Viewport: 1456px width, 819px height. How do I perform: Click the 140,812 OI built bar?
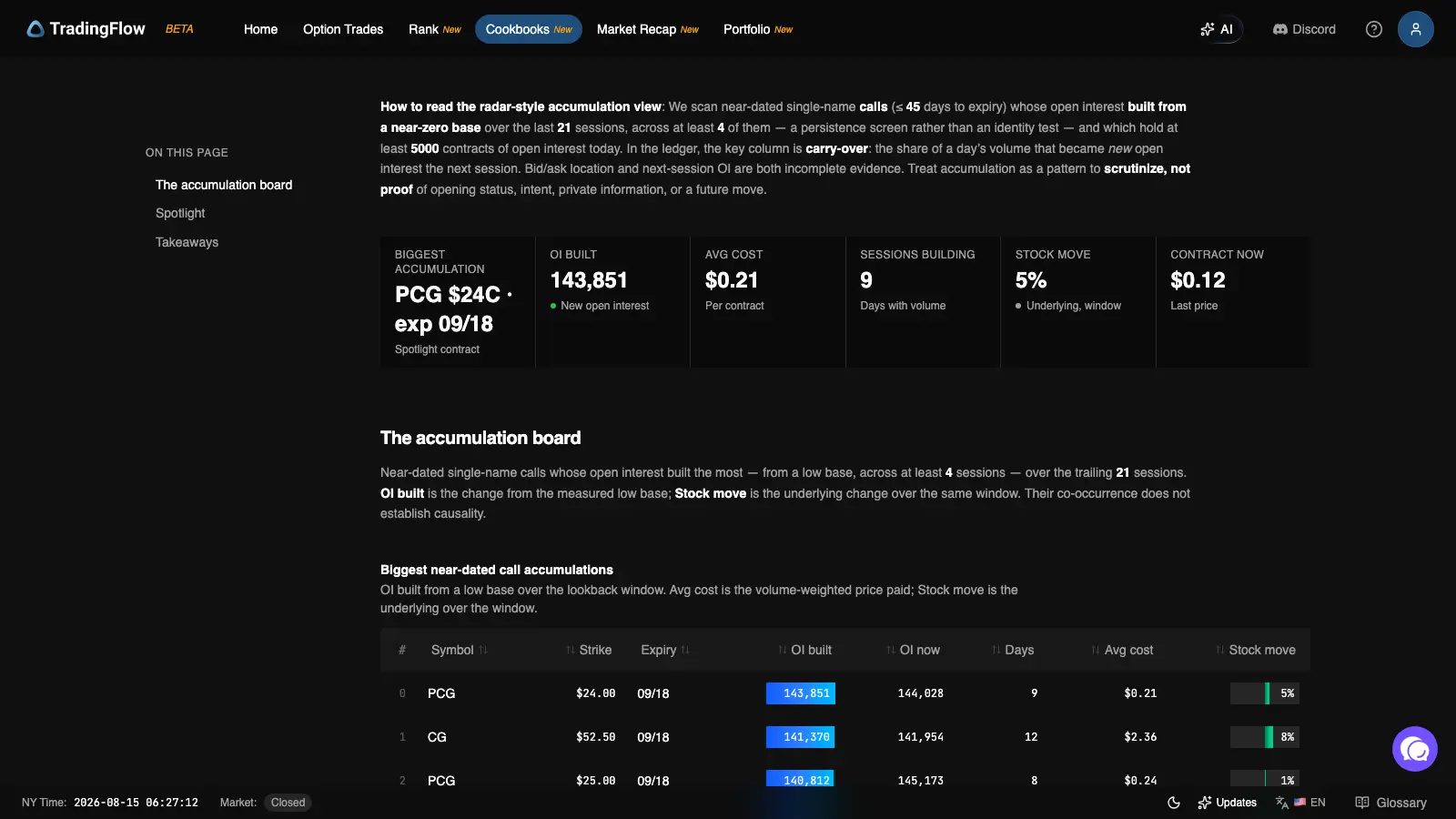pyautogui.click(x=801, y=779)
